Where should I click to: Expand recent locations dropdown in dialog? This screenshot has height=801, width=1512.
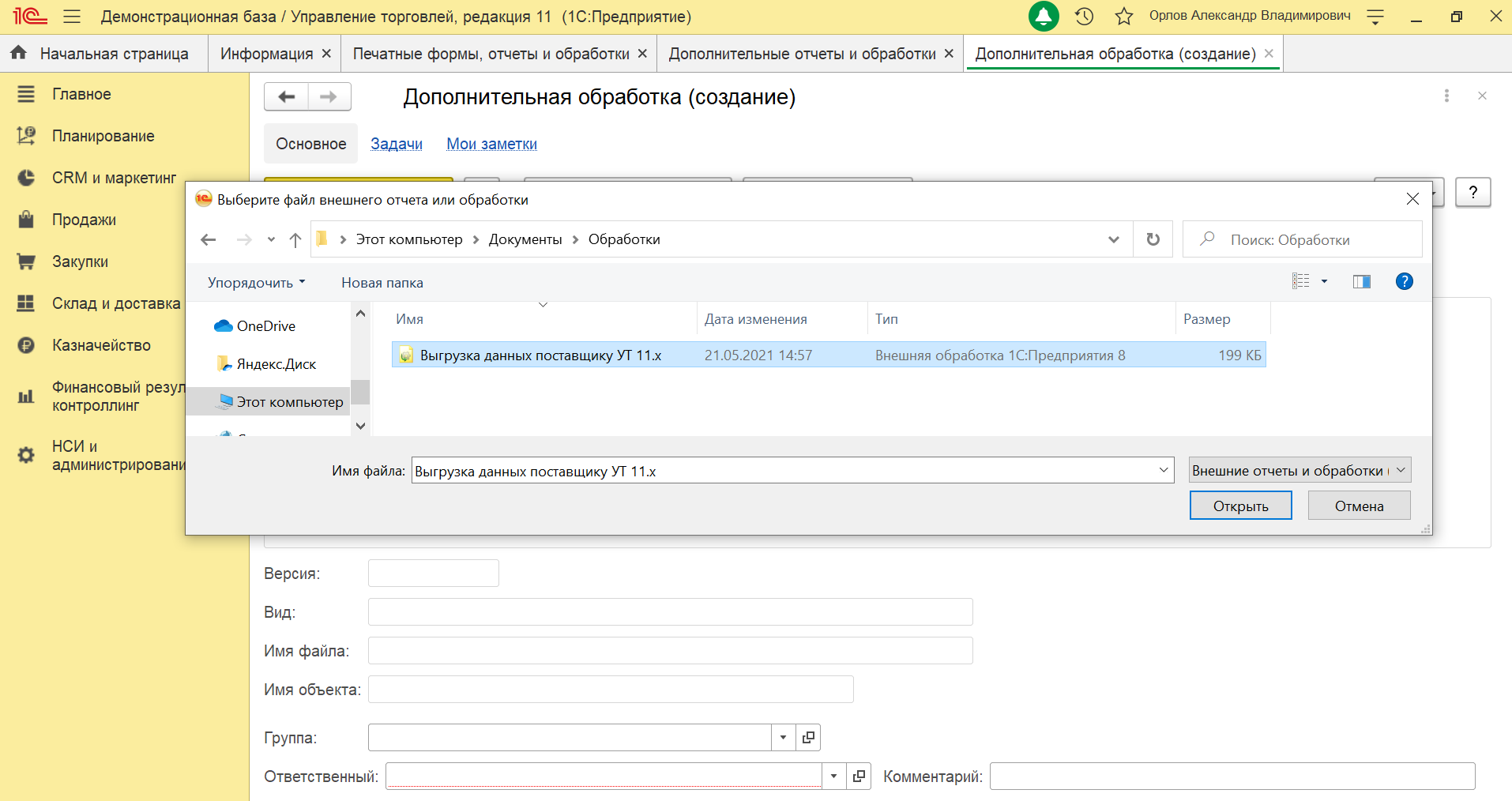(271, 239)
